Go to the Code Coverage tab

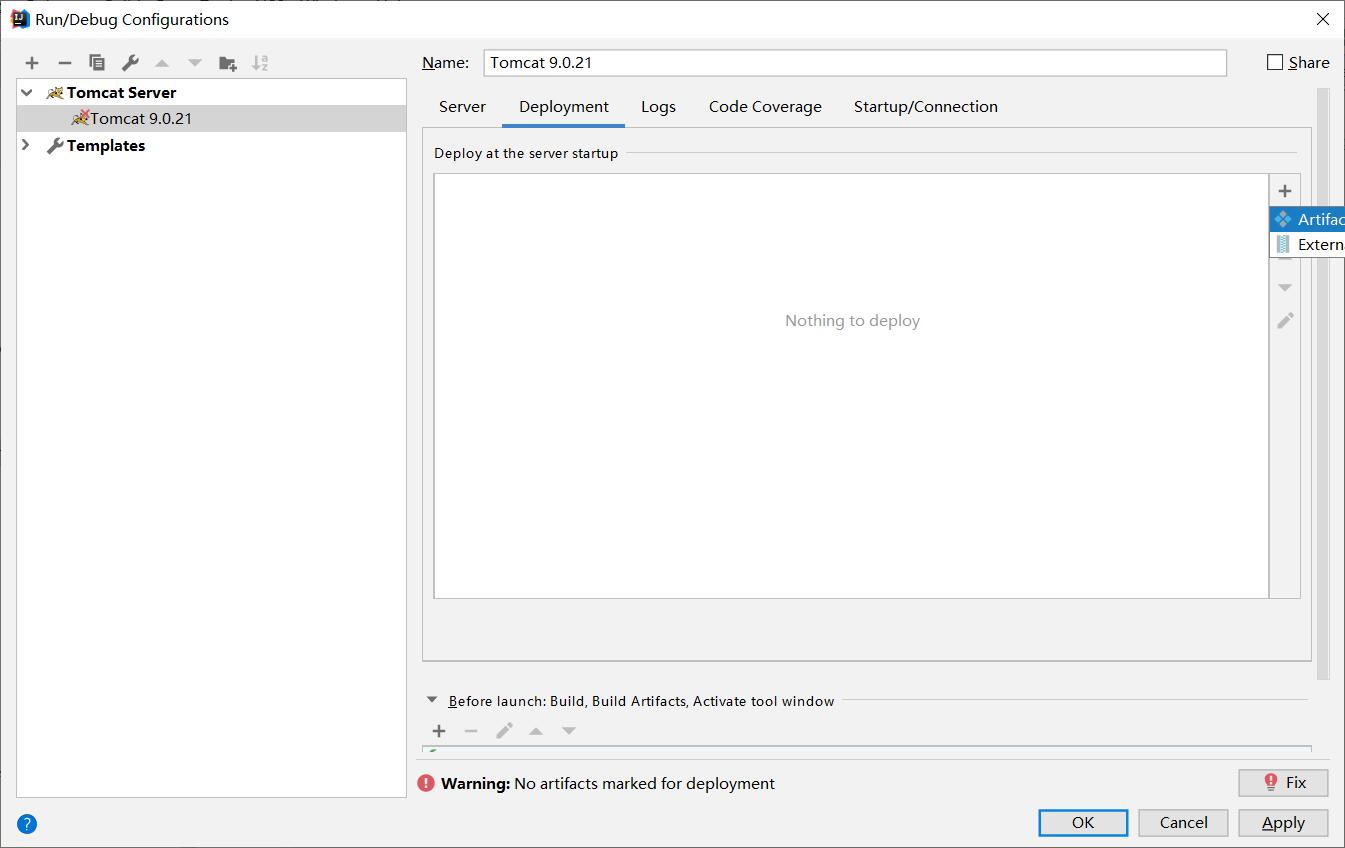(x=765, y=107)
